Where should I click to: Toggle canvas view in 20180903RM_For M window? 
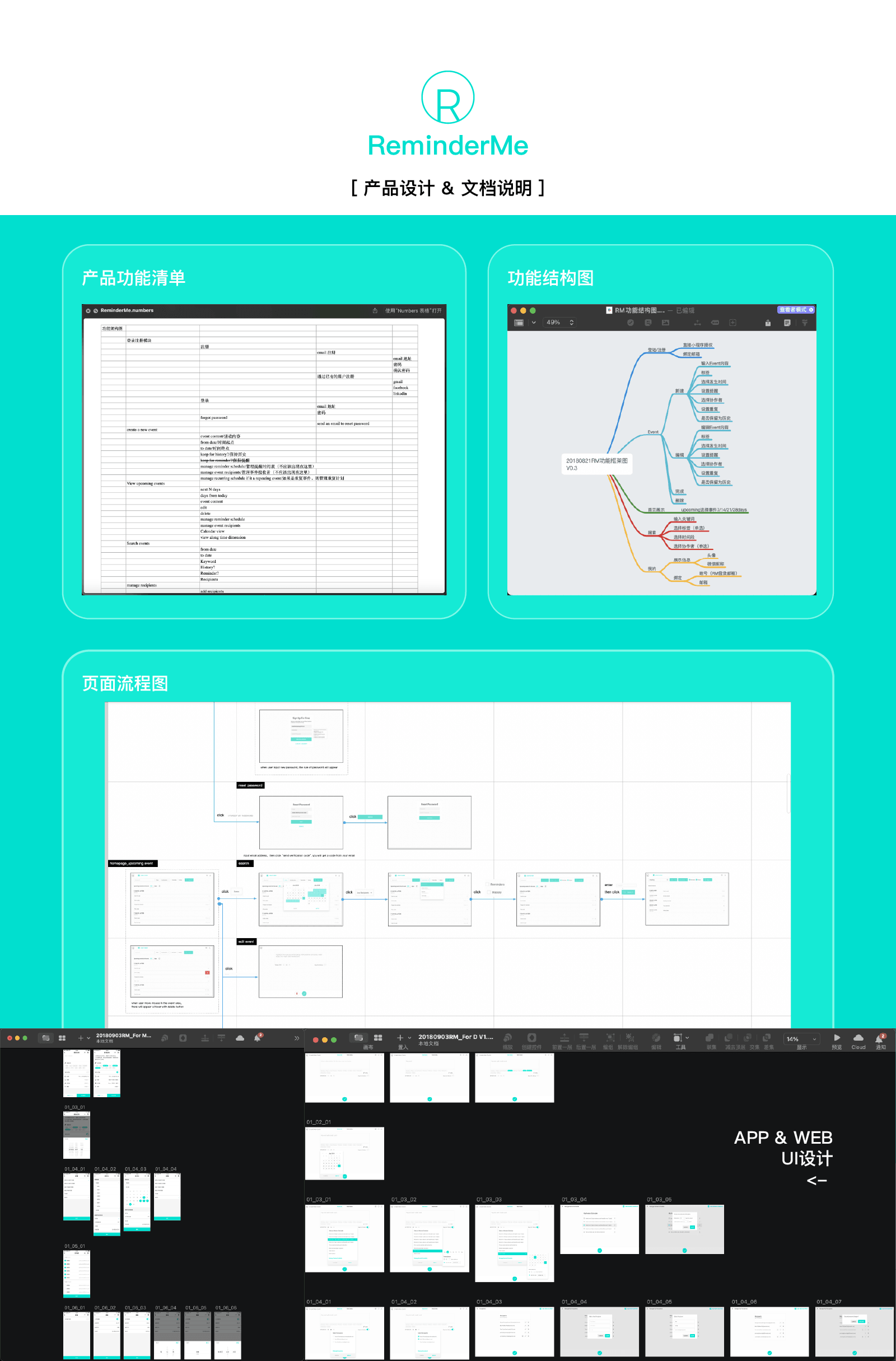(x=46, y=1037)
